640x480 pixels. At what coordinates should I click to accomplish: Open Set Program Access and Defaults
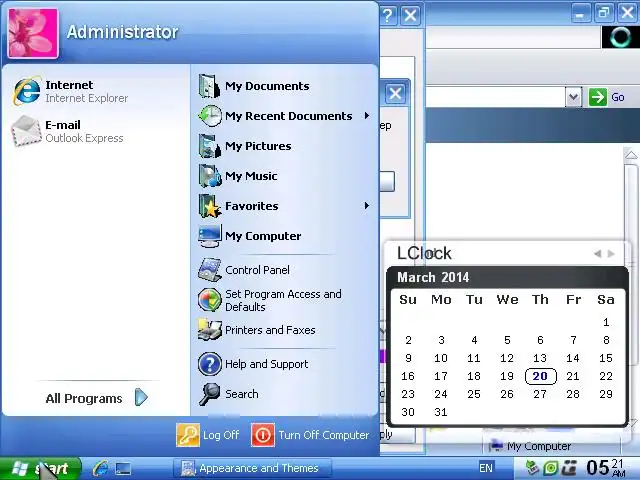click(x=269, y=300)
